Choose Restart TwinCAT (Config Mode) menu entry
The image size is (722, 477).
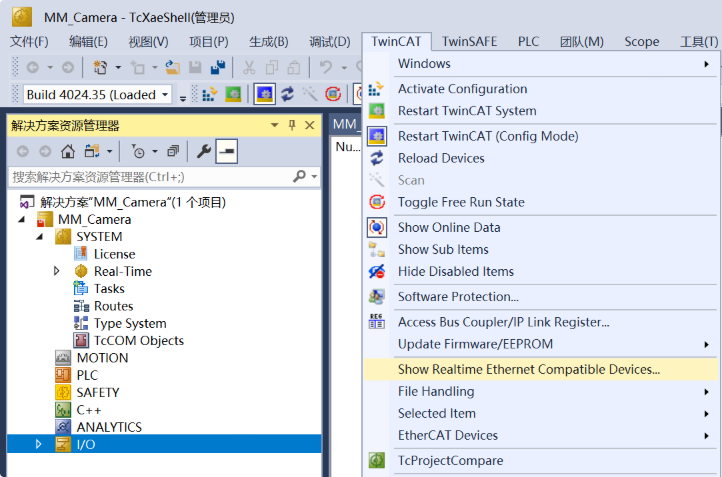coord(541,136)
